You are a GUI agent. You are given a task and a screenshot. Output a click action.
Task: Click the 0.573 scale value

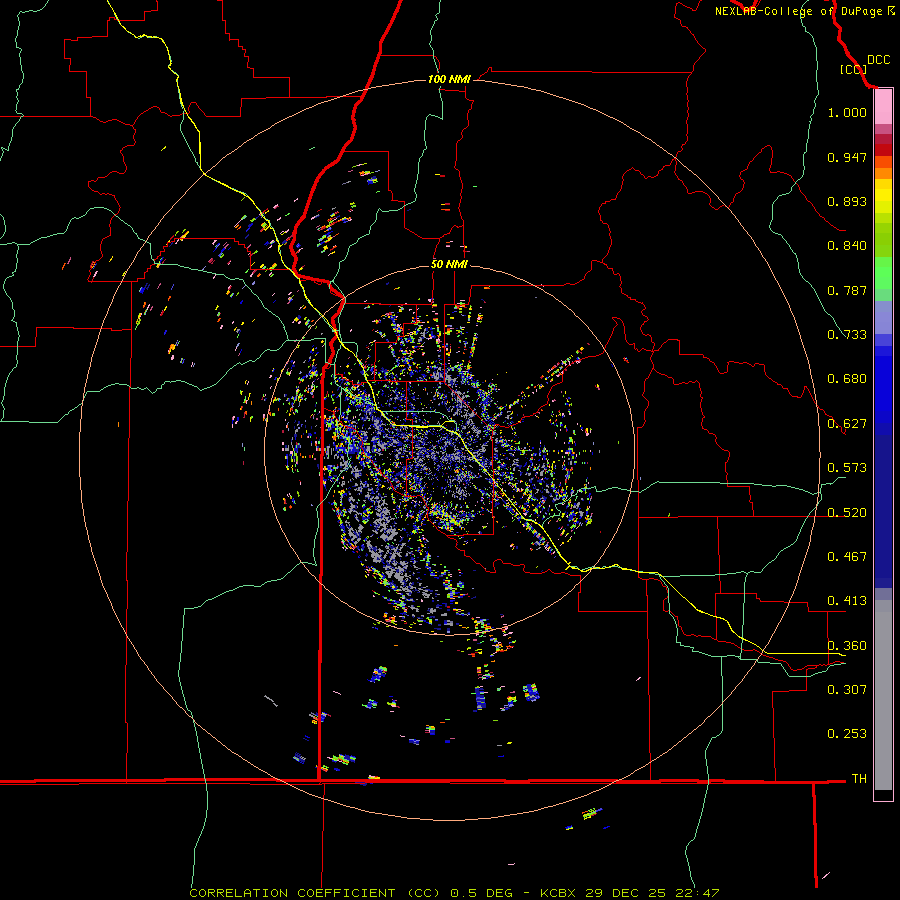coord(847,468)
